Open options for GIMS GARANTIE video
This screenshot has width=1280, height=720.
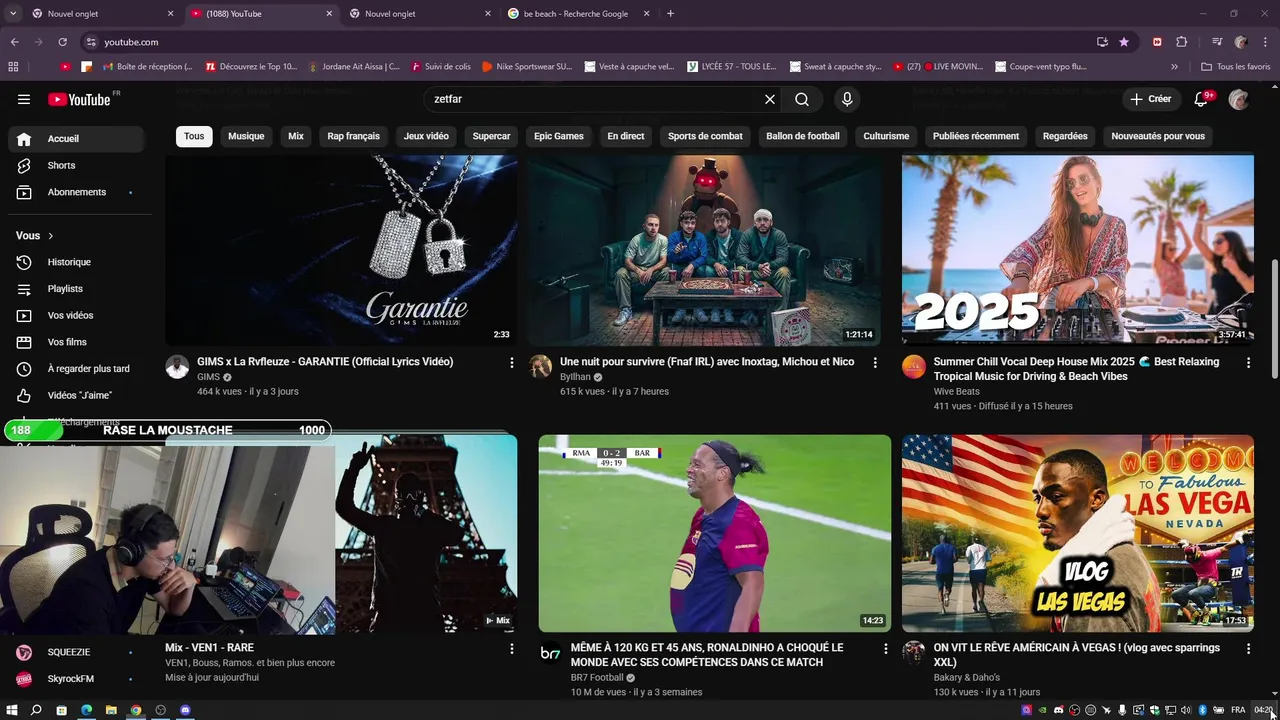pos(512,363)
